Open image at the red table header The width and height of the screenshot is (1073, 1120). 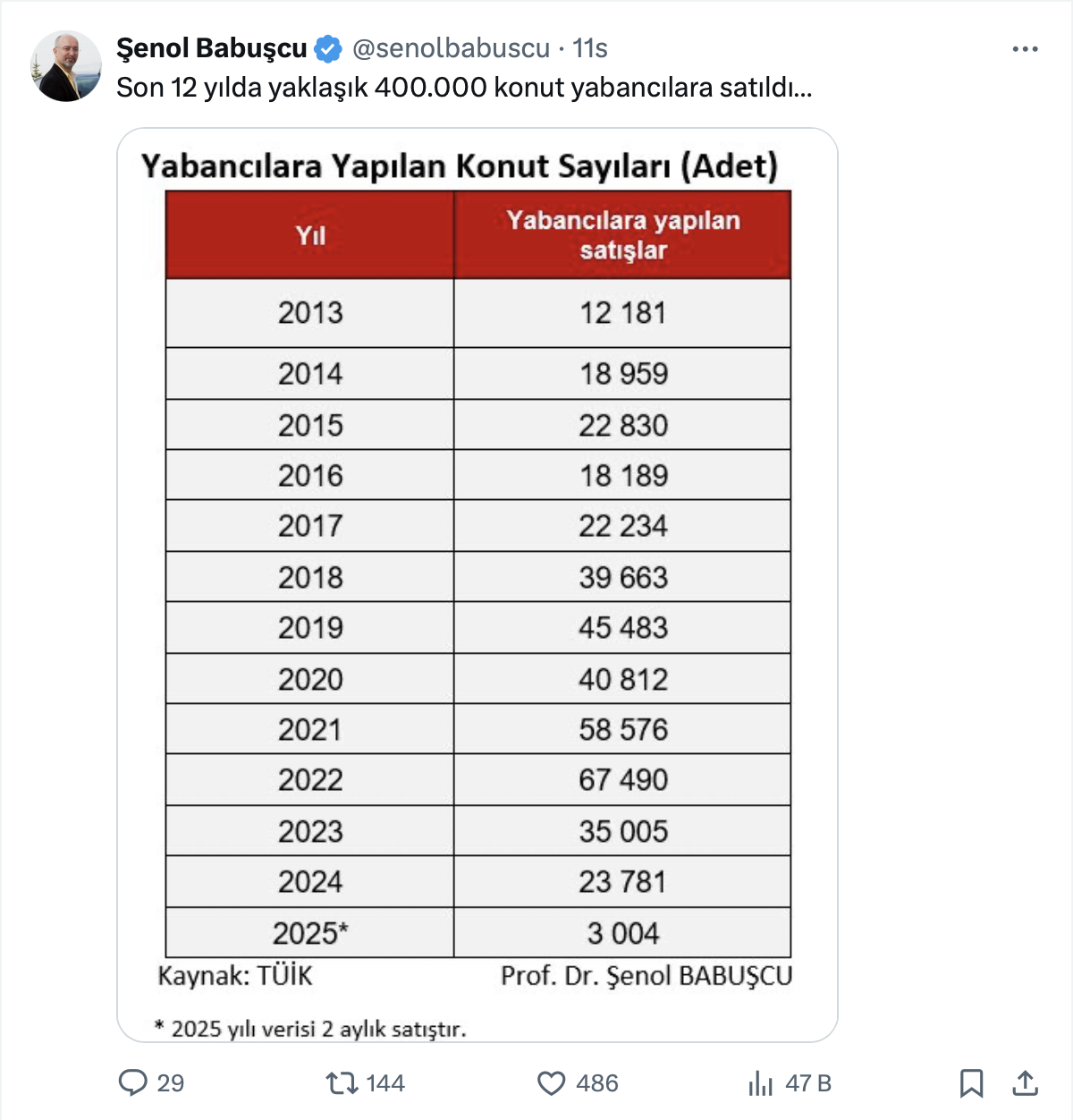pyautogui.click(x=477, y=234)
